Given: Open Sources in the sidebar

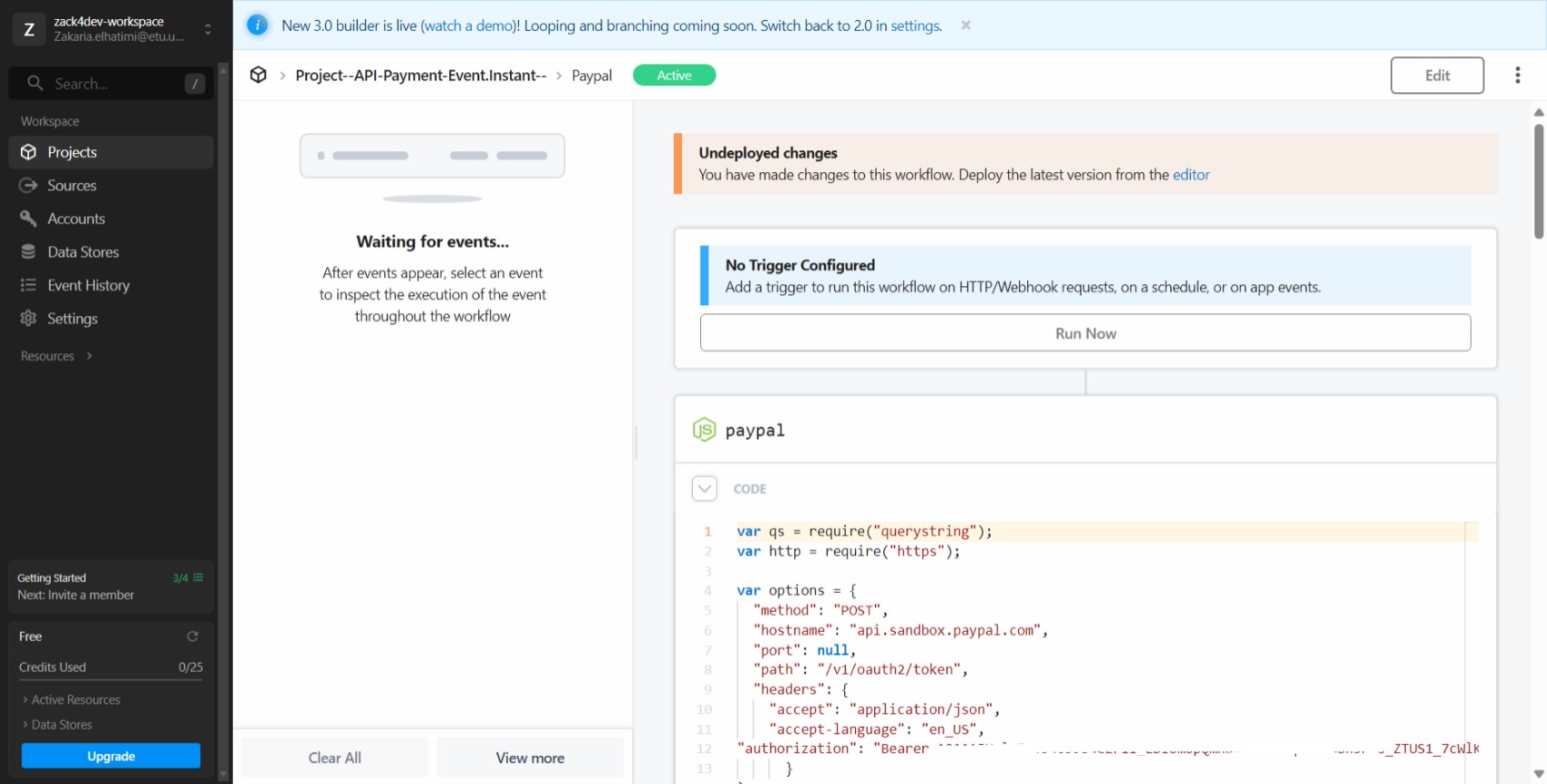Looking at the screenshot, I should 111,186.
